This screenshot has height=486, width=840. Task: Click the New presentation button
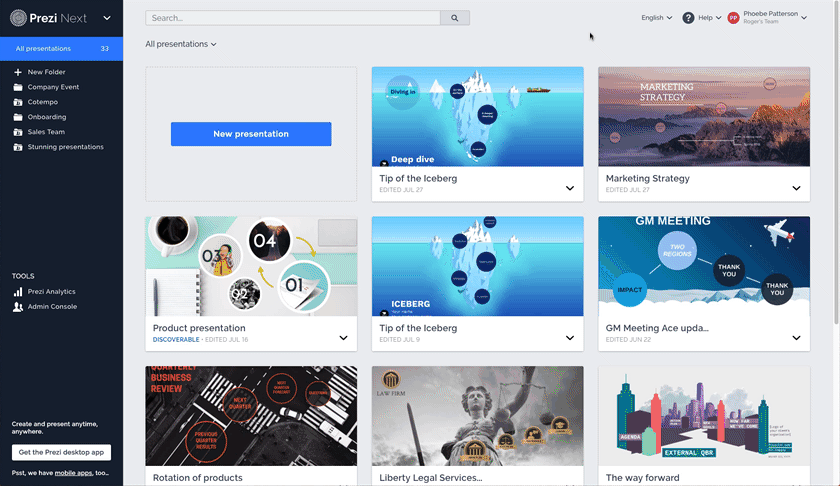[251, 134]
